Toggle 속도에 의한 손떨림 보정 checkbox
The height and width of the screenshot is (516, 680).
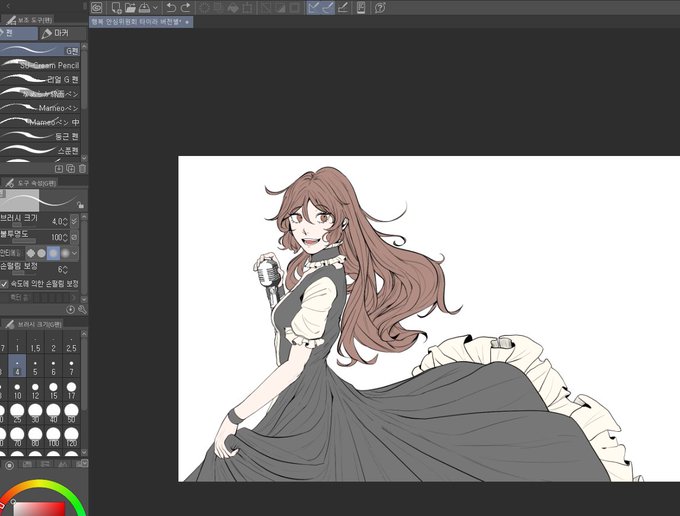[x=4, y=284]
